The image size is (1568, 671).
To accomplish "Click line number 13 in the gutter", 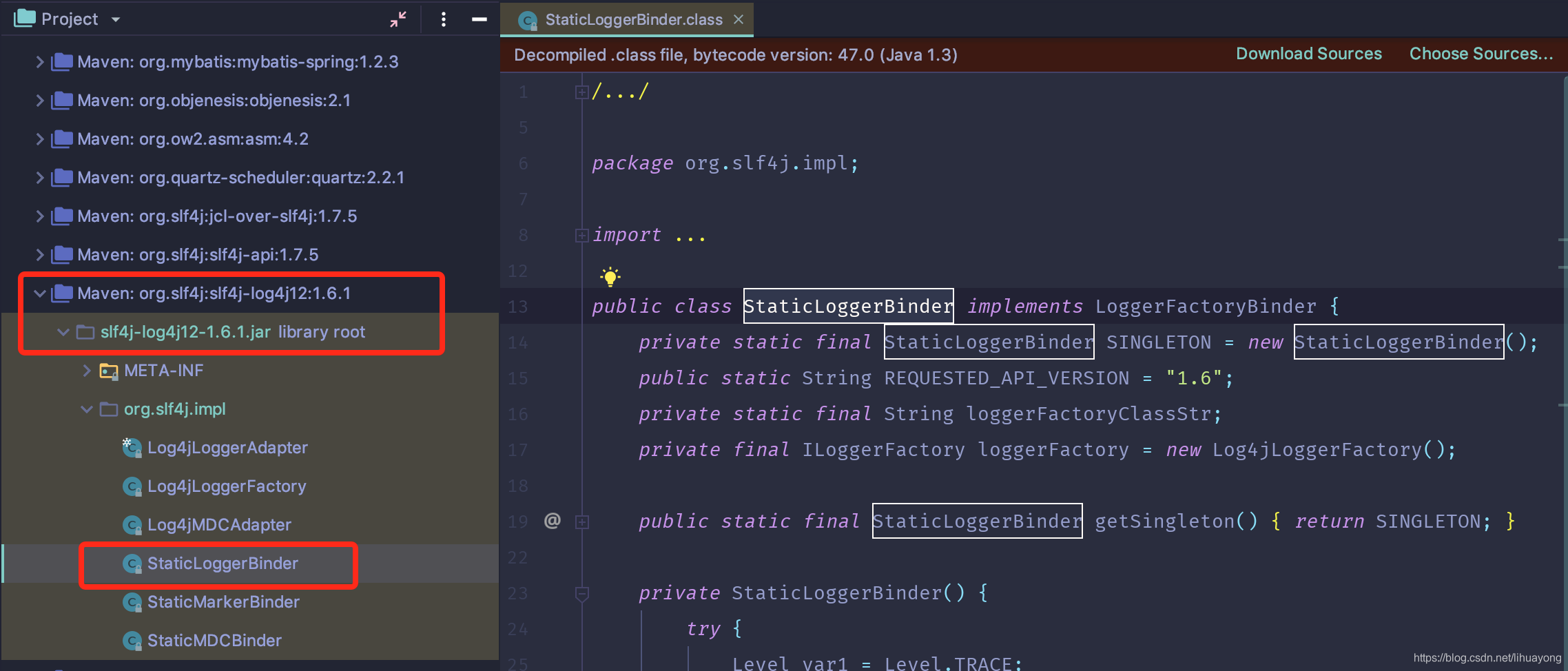I will point(518,307).
